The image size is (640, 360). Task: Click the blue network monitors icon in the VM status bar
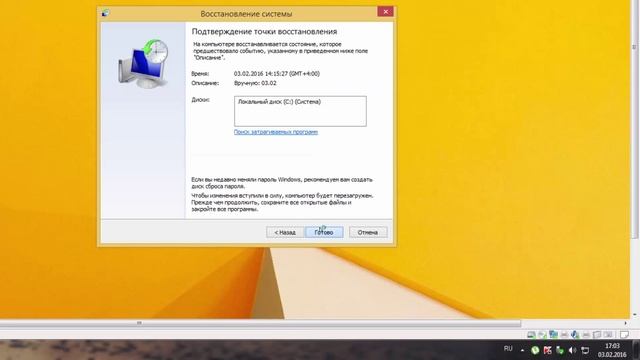click(x=553, y=335)
